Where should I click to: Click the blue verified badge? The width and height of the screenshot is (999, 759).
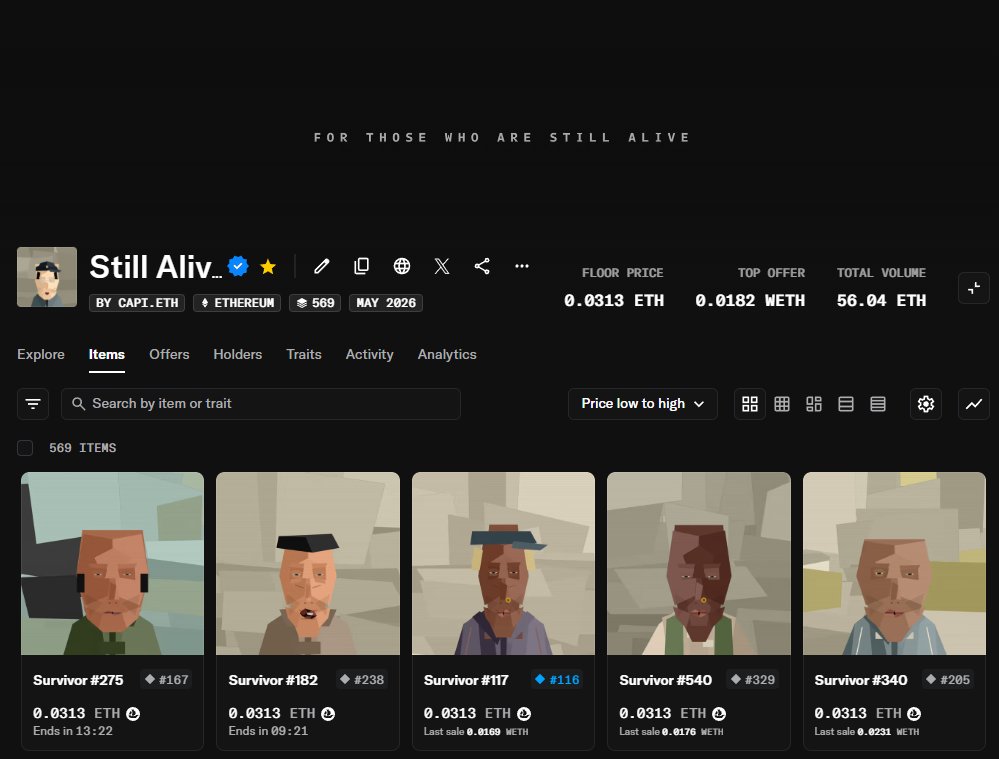click(238, 266)
